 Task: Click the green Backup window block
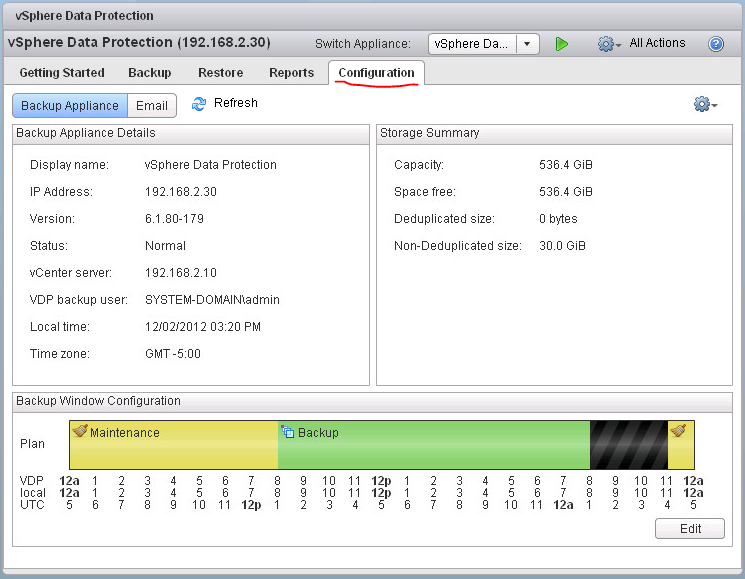(434, 445)
